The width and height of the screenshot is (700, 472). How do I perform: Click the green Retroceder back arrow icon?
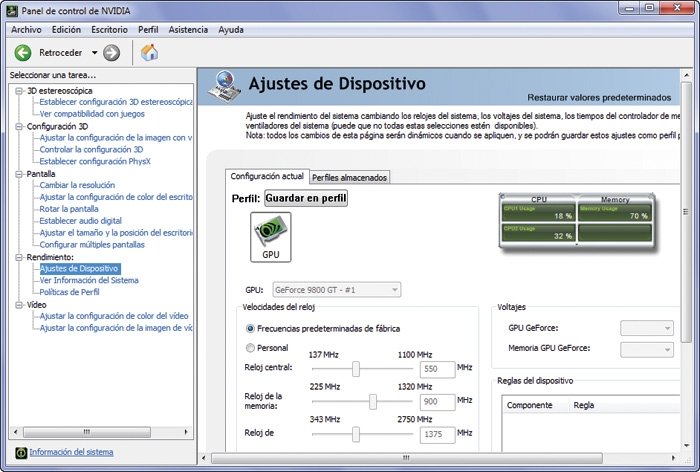[23, 53]
